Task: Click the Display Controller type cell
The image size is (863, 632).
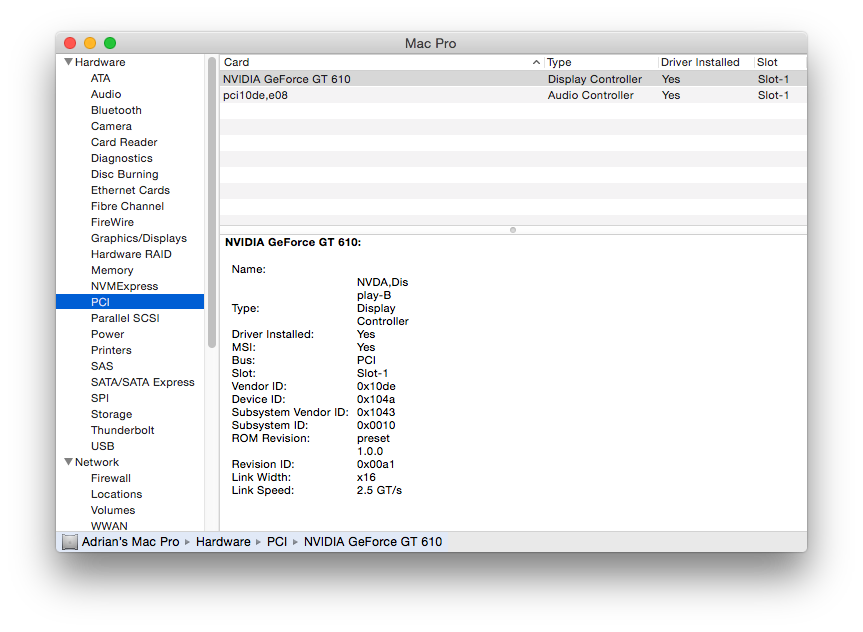Action: tap(594, 79)
